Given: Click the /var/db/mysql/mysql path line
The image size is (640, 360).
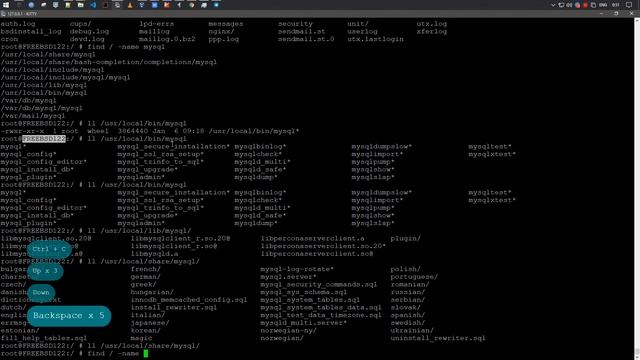Looking at the screenshot, I should pyautogui.click(x=41, y=108).
